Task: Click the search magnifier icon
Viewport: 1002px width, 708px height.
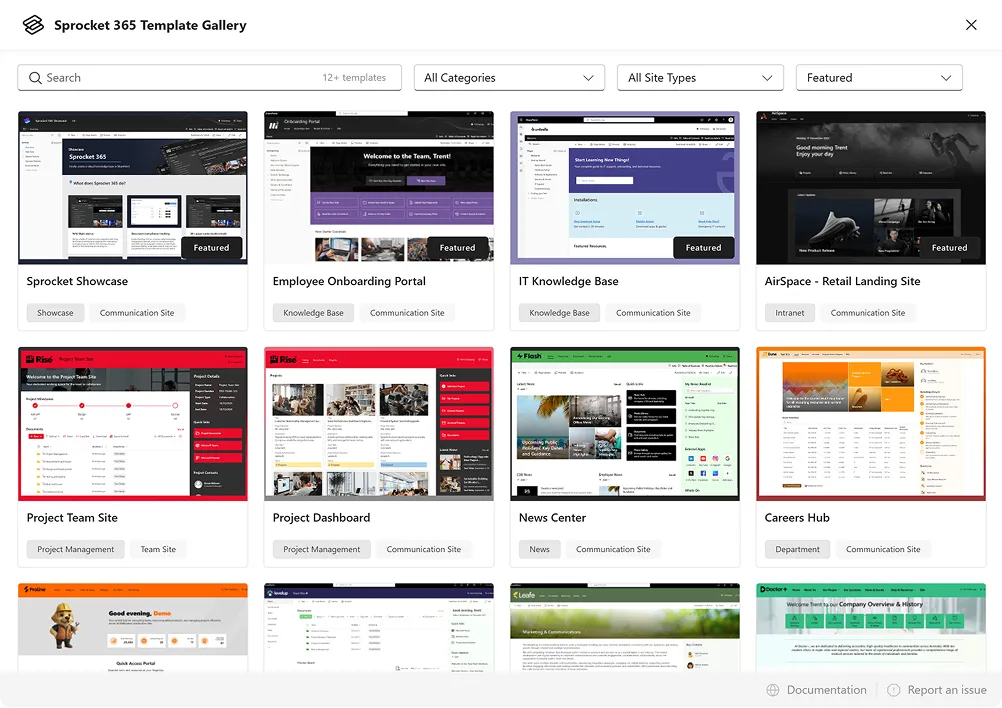Action: coord(35,78)
